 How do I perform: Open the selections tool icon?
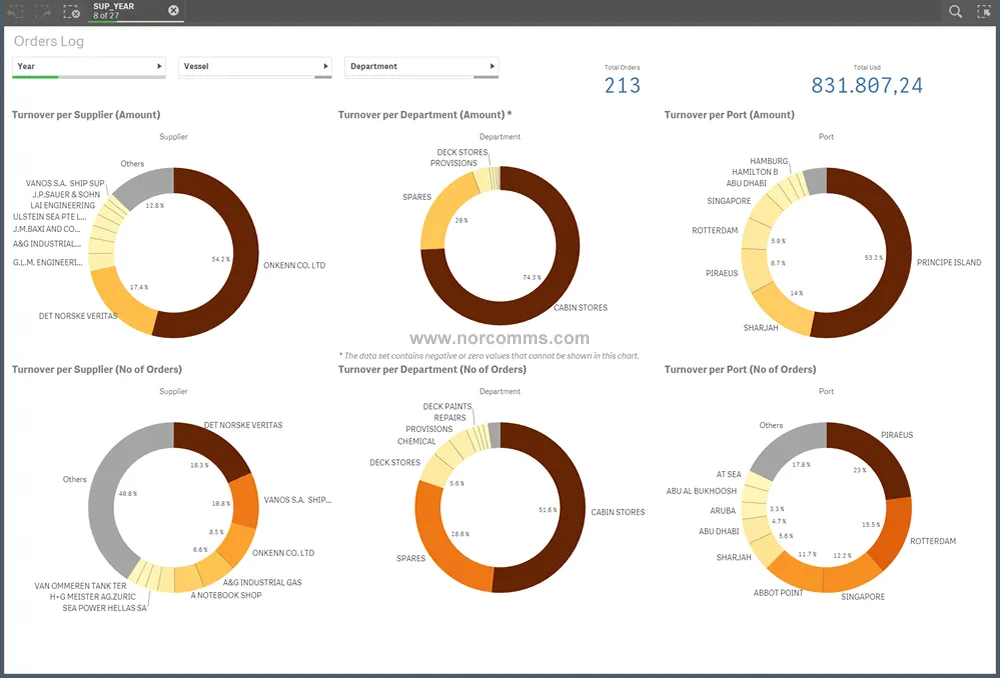pyautogui.click(x=984, y=11)
